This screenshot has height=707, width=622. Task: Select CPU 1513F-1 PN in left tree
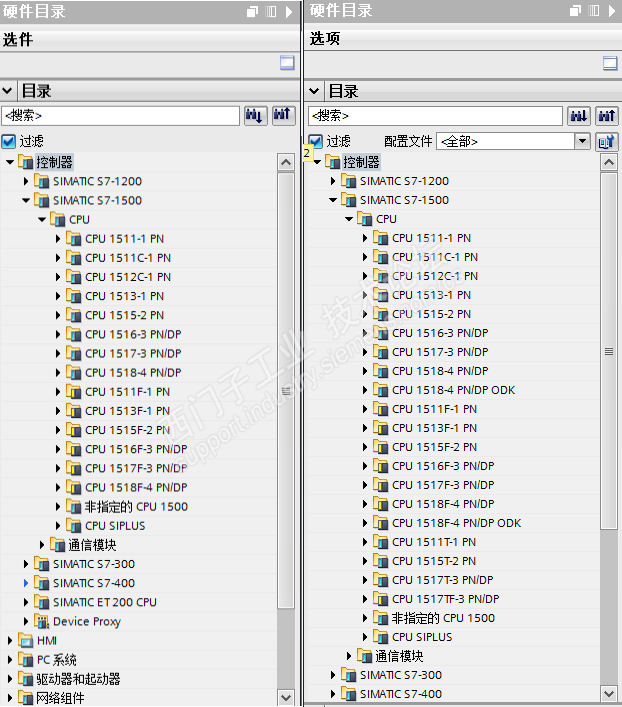[x=128, y=411]
